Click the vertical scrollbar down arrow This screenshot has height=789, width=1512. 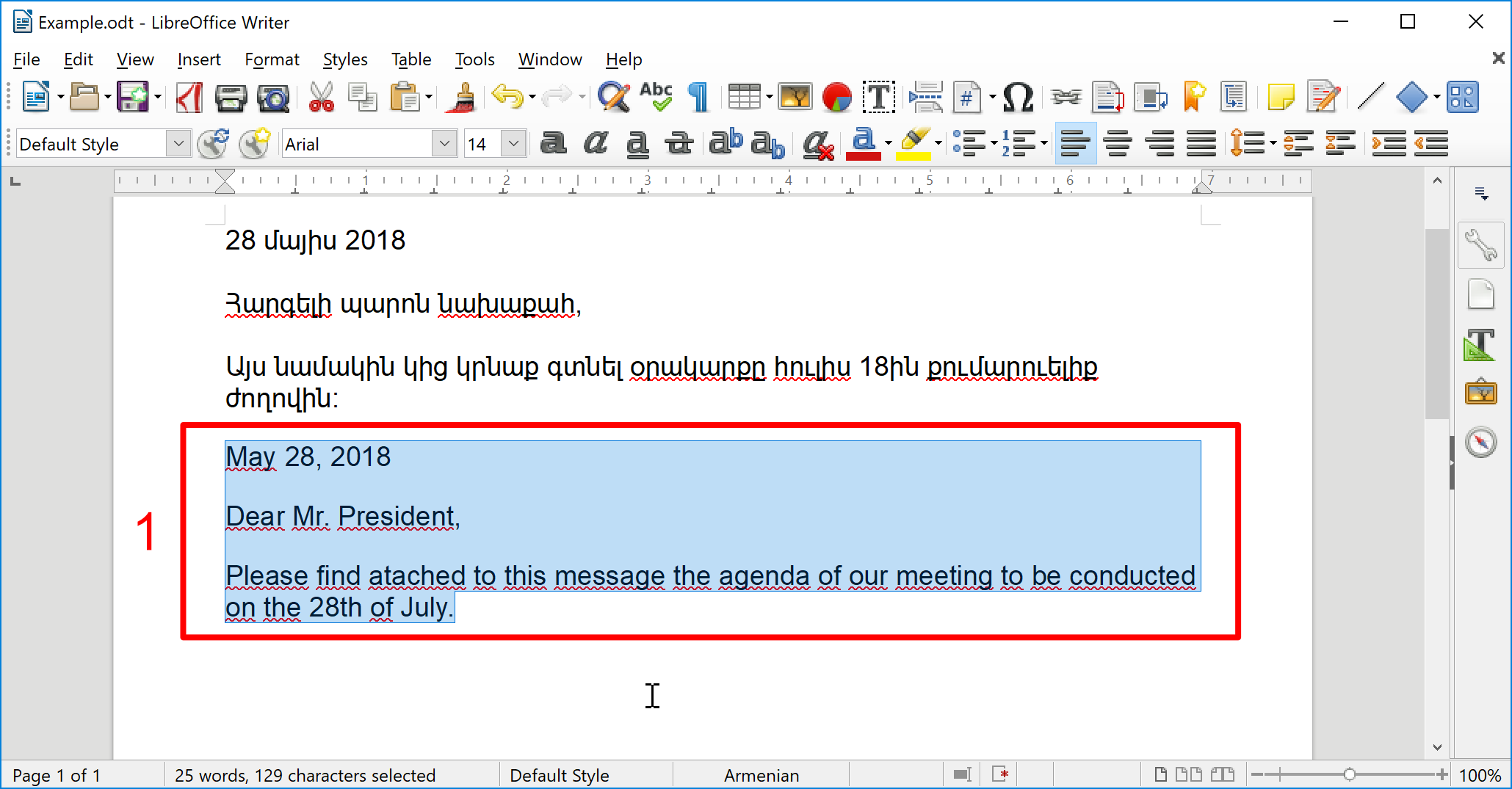click(x=1437, y=747)
